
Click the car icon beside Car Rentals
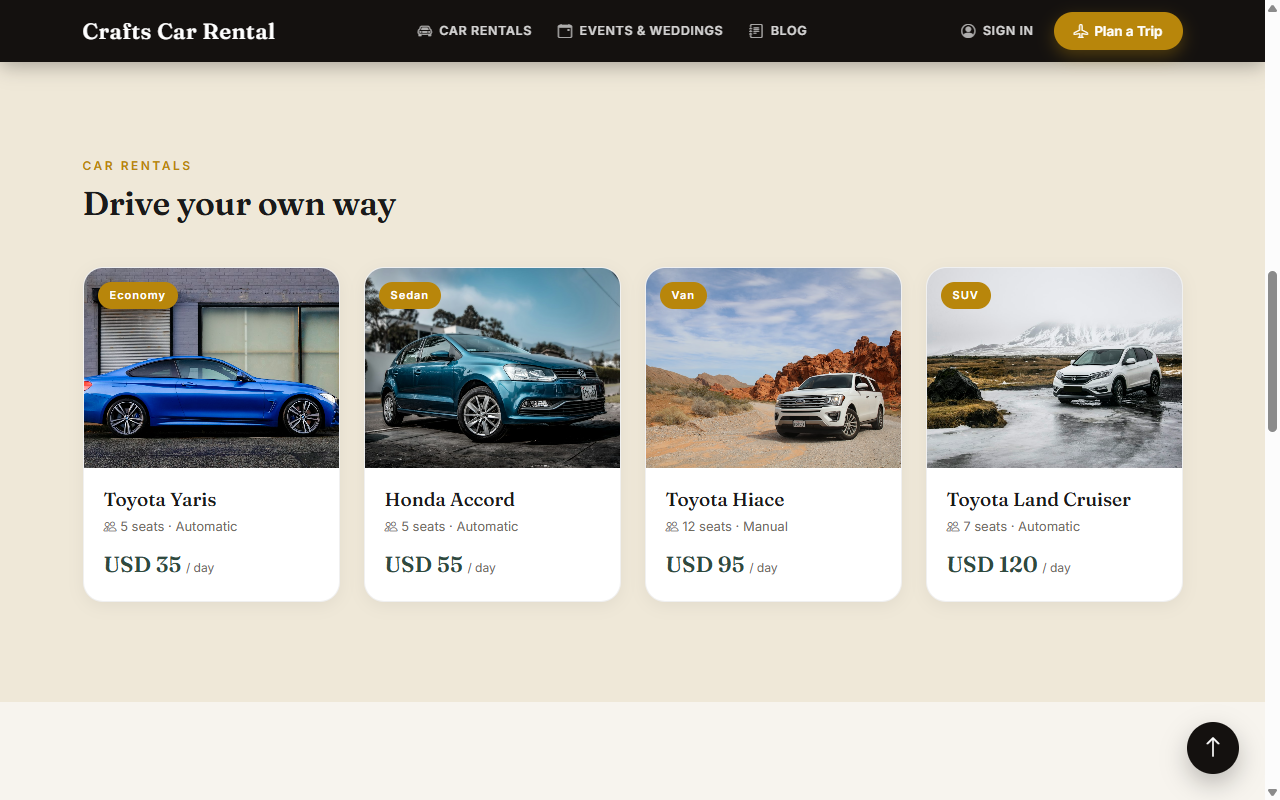(x=425, y=31)
